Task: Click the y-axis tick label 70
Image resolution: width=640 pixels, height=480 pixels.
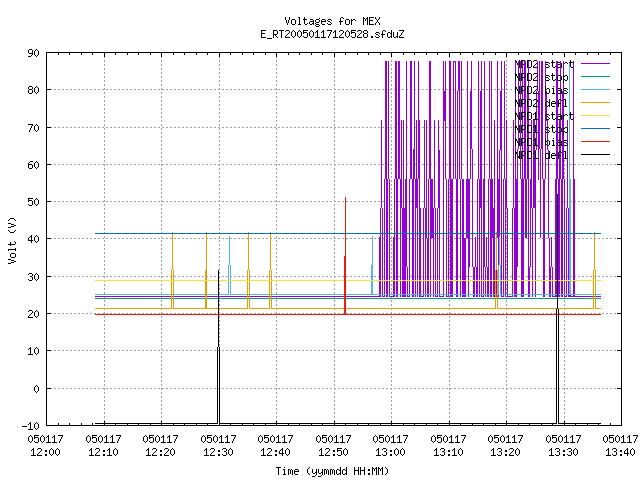Action: tap(33, 128)
